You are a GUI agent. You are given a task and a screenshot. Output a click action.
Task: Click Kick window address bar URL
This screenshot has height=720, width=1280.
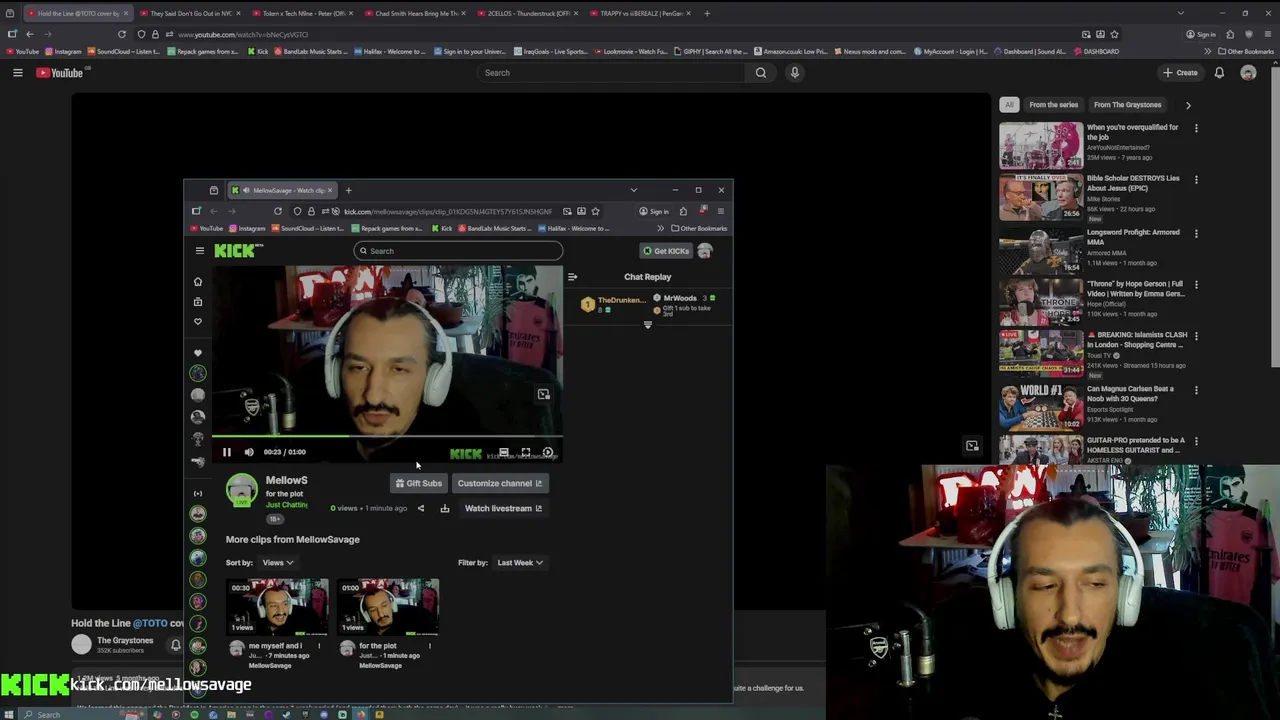447,211
